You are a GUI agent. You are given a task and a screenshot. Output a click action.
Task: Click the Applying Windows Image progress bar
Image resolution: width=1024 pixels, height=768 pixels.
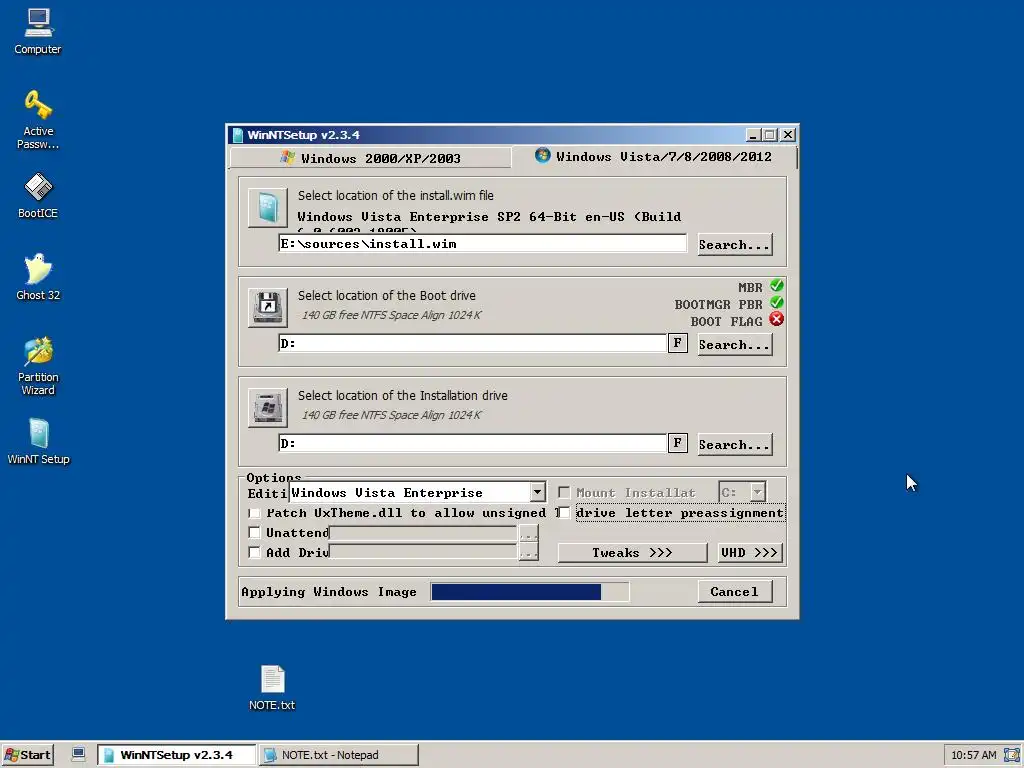point(530,592)
